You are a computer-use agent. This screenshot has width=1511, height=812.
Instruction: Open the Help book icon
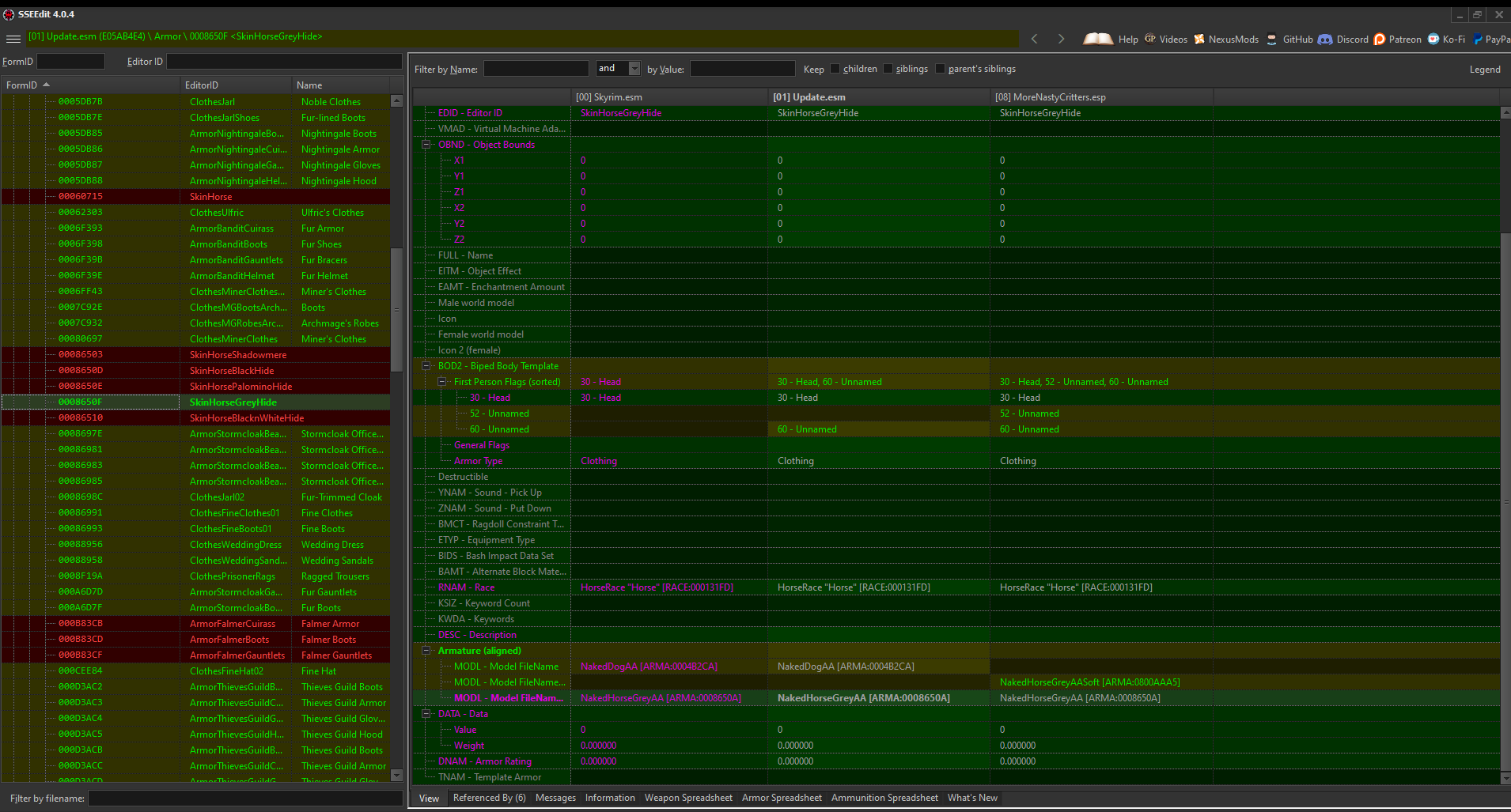1098,39
